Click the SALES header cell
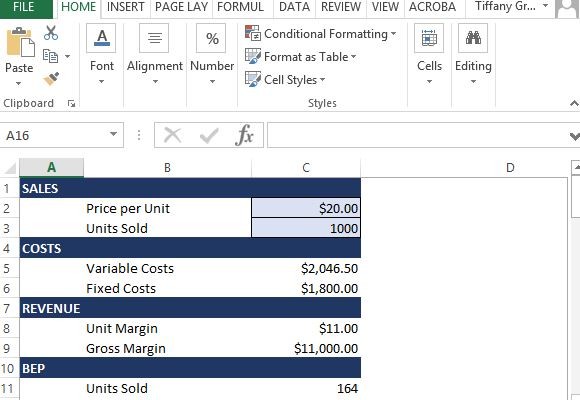The height and width of the screenshot is (400, 580). click(x=51, y=188)
